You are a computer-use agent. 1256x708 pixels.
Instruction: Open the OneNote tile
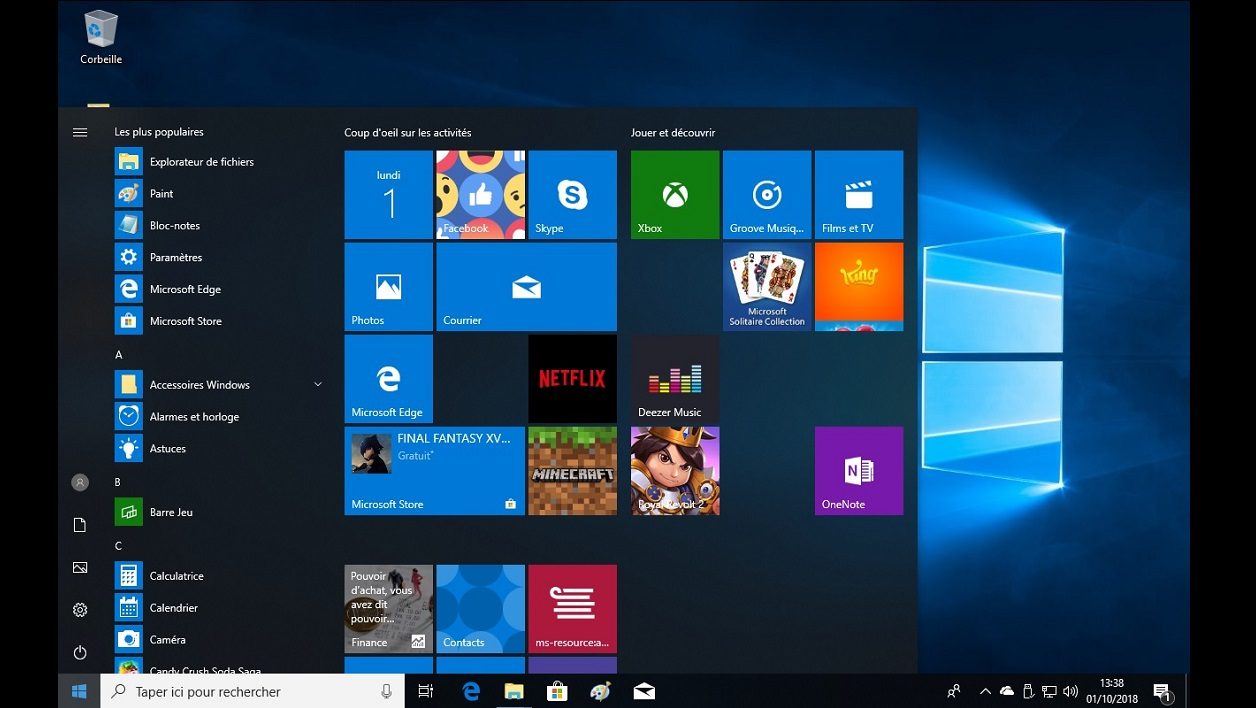[859, 471]
